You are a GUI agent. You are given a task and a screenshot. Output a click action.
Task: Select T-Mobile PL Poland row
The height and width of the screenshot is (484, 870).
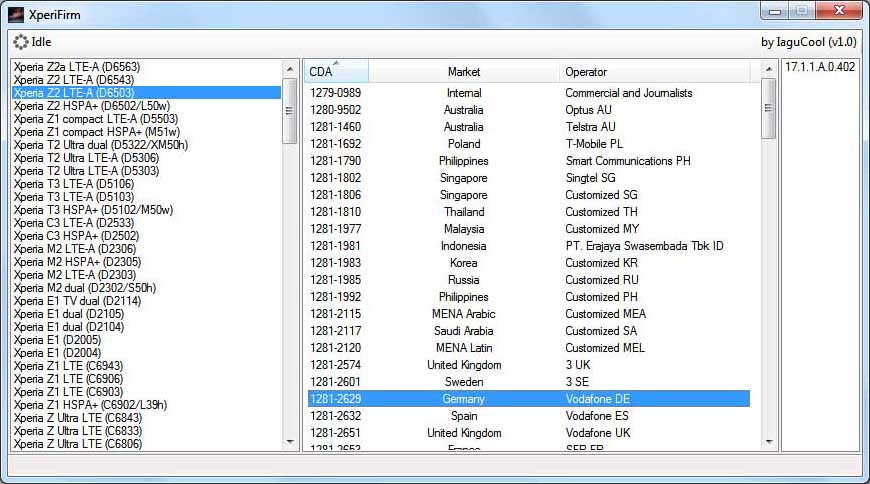(529, 144)
